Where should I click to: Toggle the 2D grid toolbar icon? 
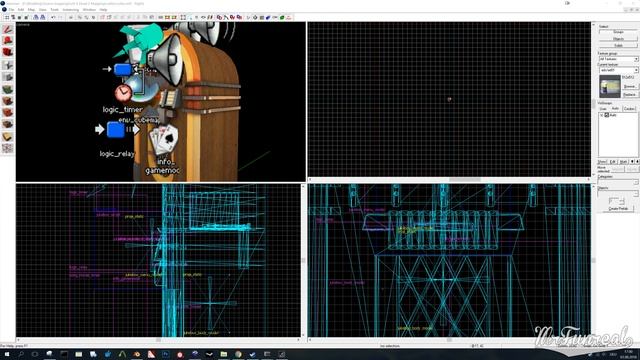point(7,17)
